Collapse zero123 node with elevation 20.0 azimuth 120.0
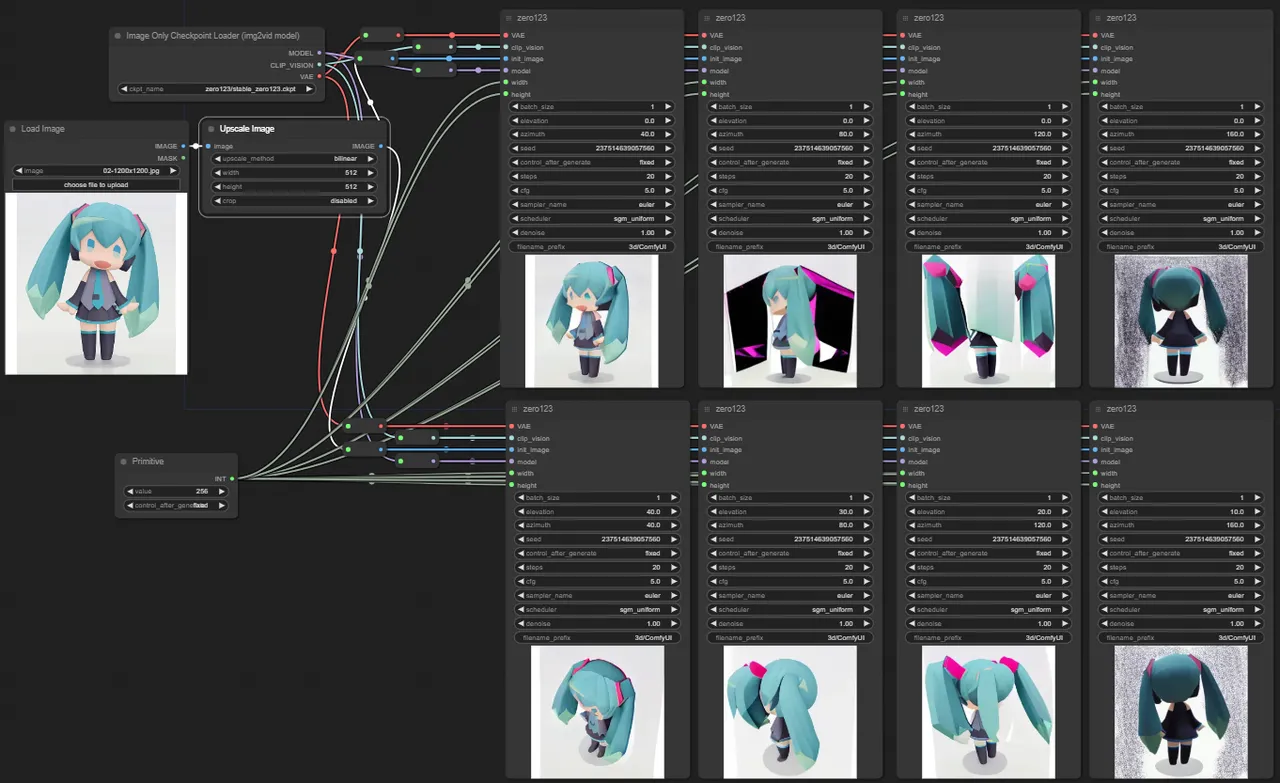1280x783 pixels. [x=906, y=409]
